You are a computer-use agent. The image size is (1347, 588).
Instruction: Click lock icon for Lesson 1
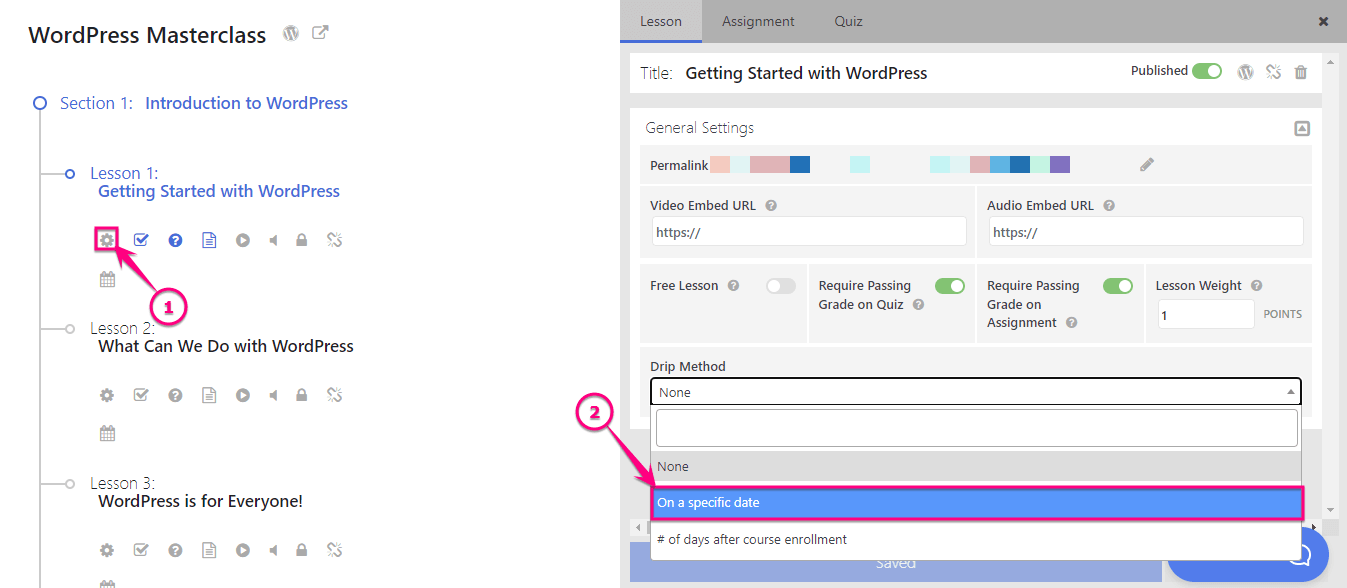(301, 240)
